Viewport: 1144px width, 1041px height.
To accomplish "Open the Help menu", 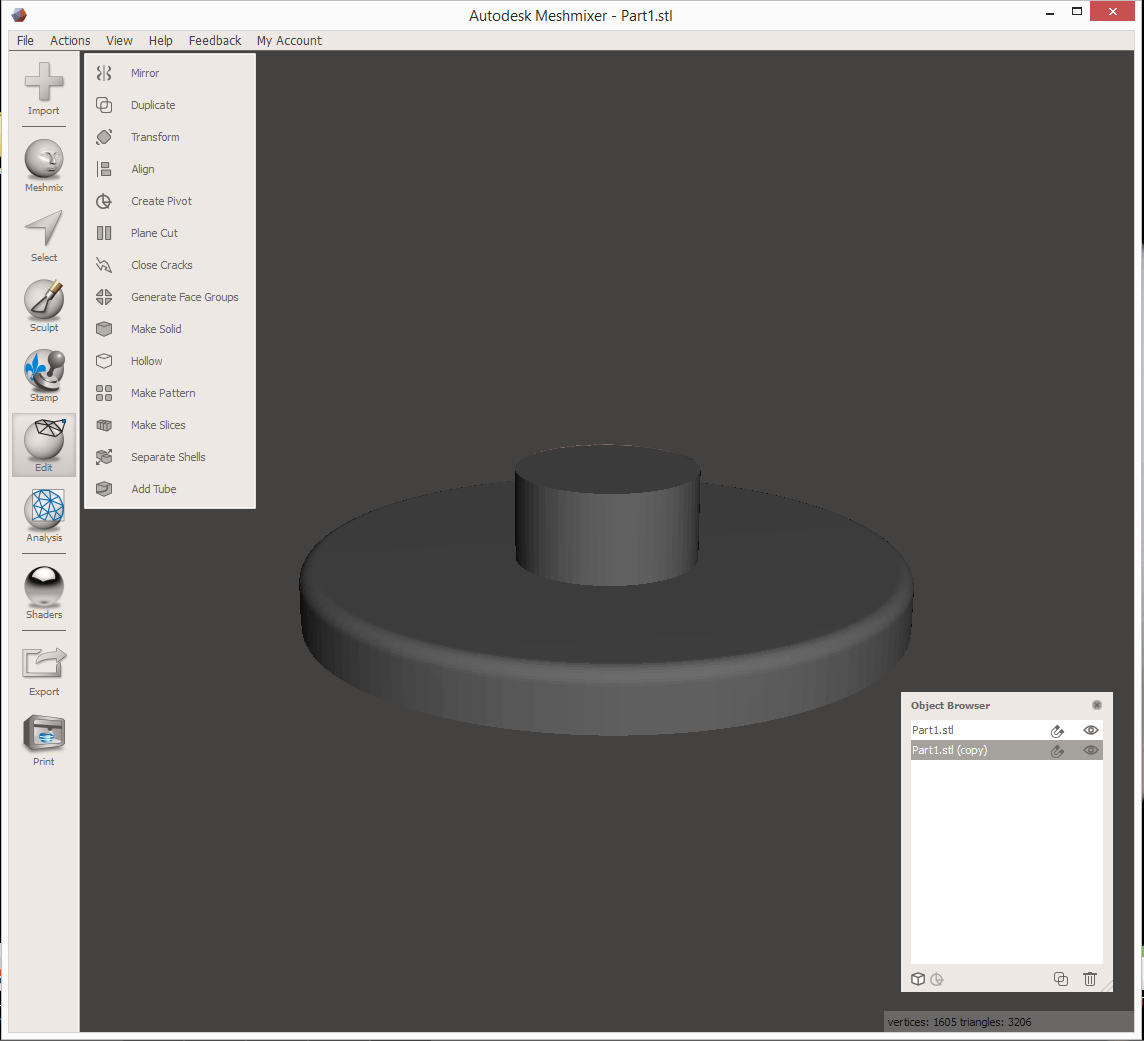I will pyautogui.click(x=161, y=41).
